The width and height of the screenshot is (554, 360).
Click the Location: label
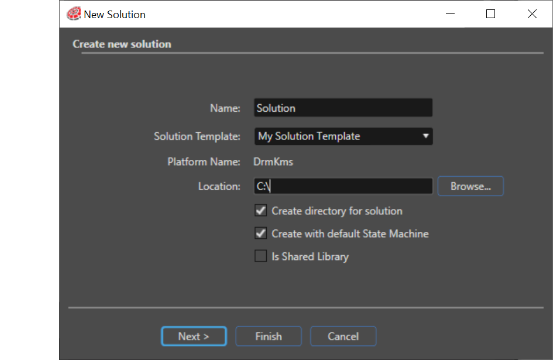click(219, 186)
